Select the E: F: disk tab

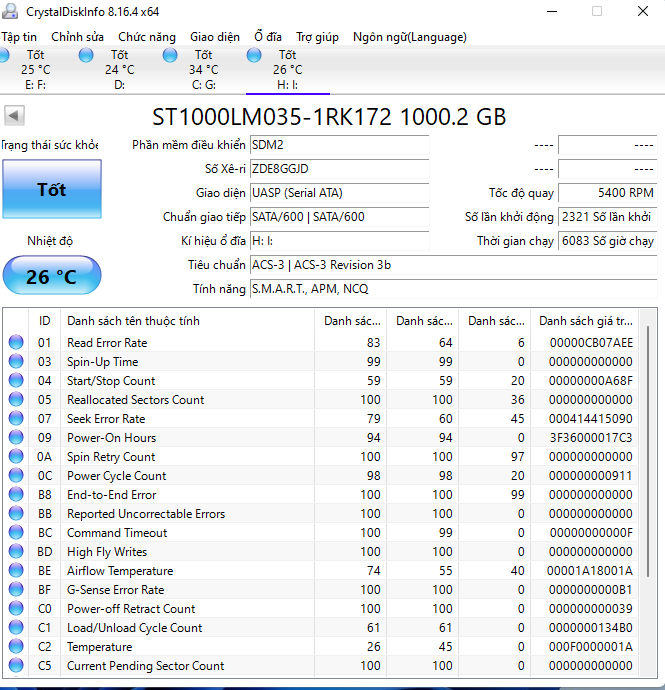tap(35, 70)
